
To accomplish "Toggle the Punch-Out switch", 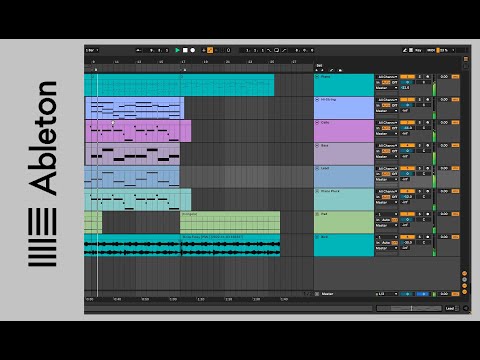I will (x=284, y=50).
